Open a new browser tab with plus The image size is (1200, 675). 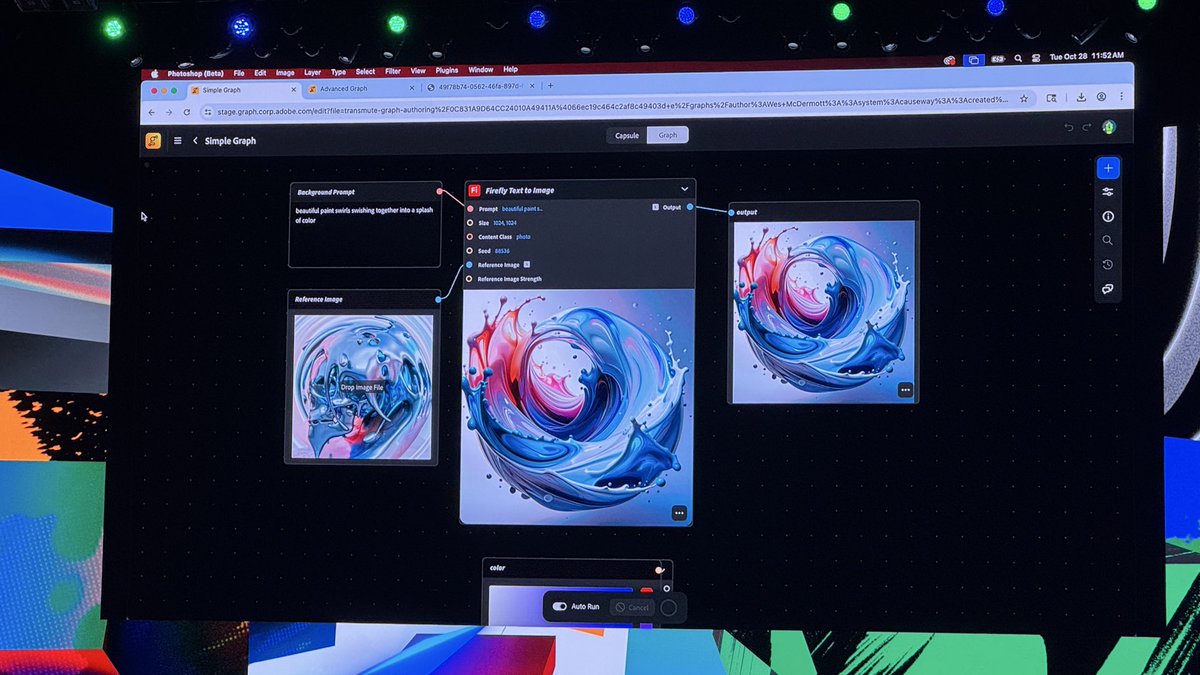[550, 86]
